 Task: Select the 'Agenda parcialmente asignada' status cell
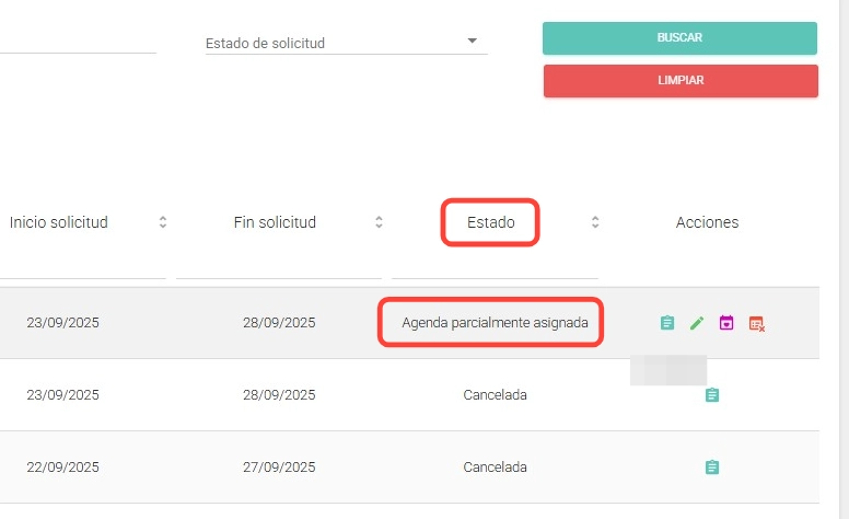pos(491,323)
